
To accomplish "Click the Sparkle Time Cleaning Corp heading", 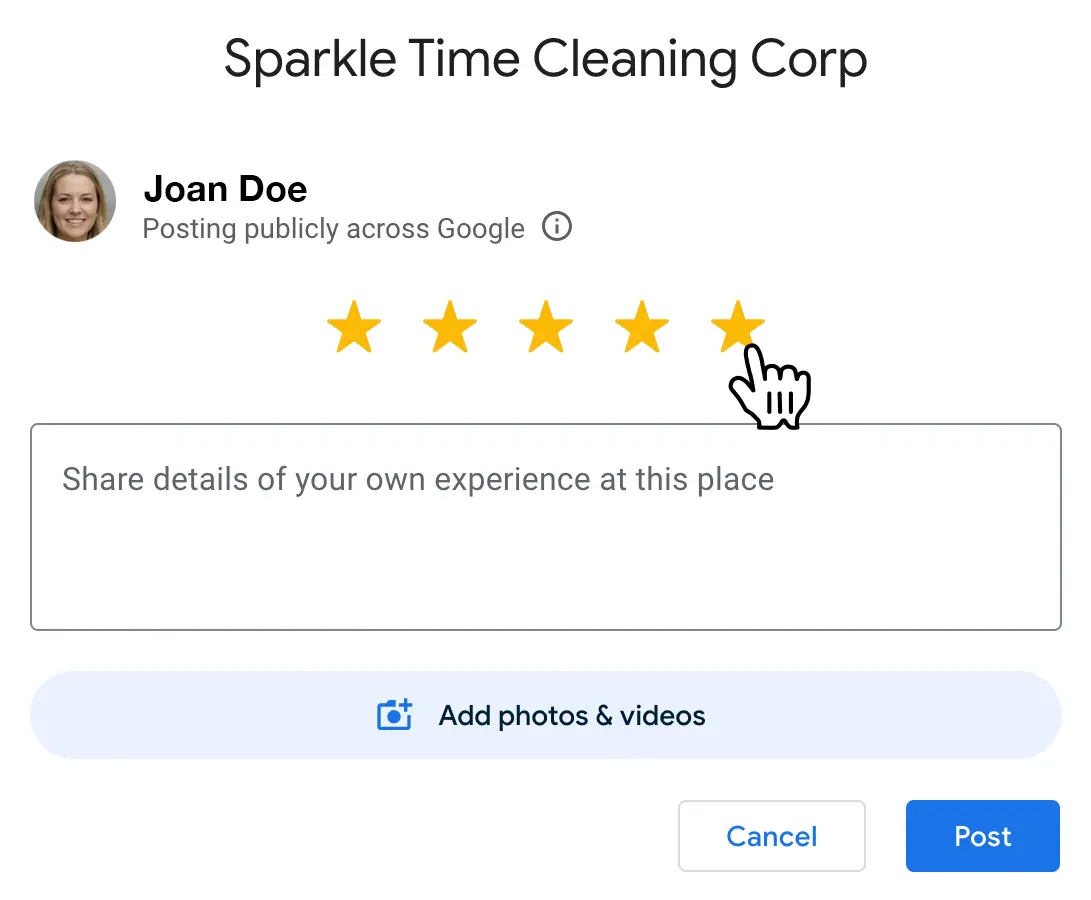I will (x=545, y=60).
